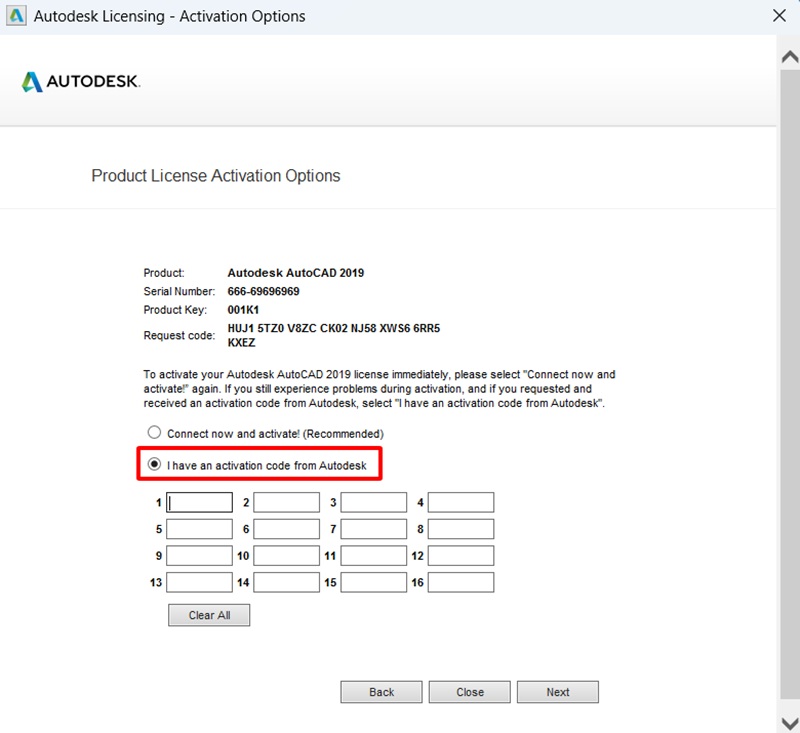Click activation code field 7
800x733 pixels.
pos(374,529)
